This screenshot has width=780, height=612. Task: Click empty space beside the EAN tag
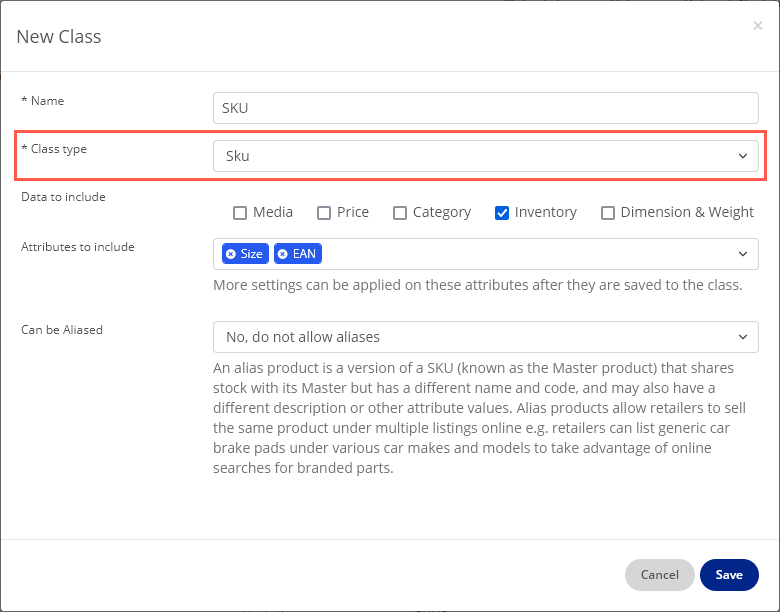(520, 254)
